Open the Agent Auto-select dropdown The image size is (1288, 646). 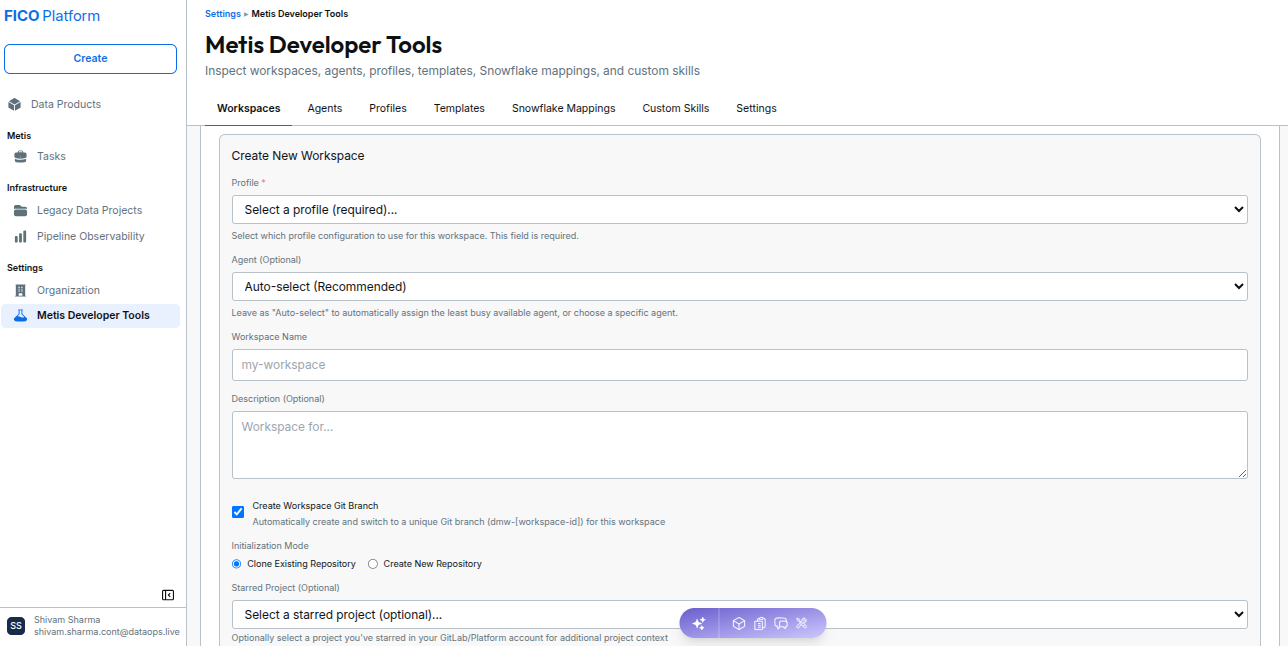tap(740, 287)
